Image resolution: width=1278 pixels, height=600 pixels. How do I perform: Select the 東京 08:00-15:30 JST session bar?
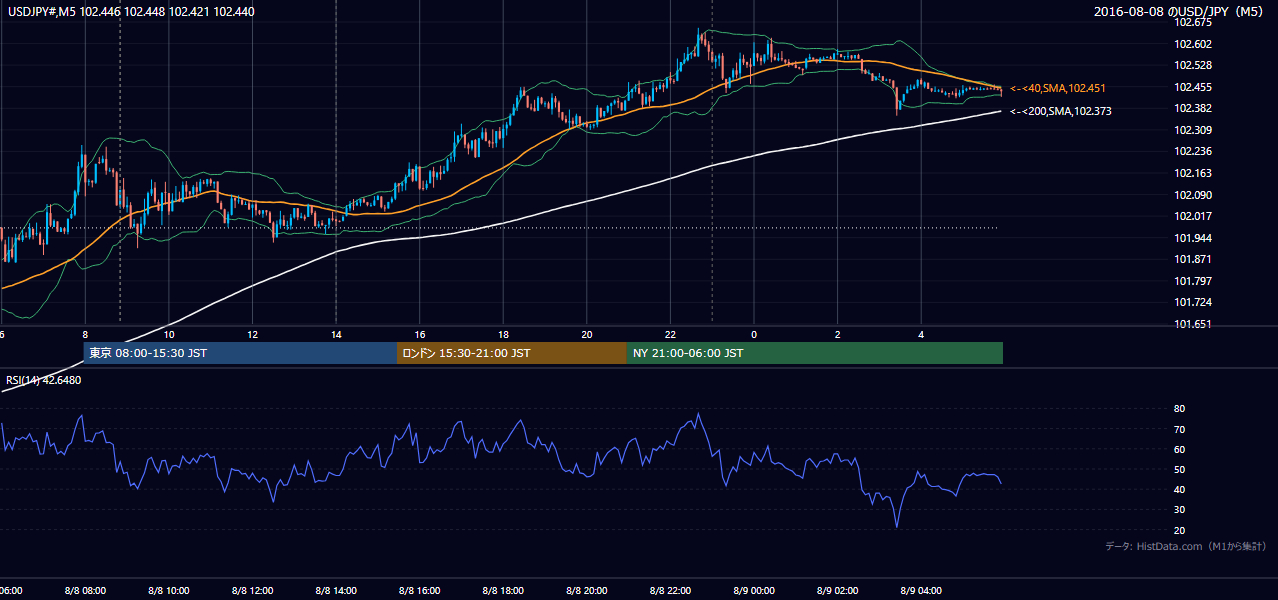[x=240, y=353]
